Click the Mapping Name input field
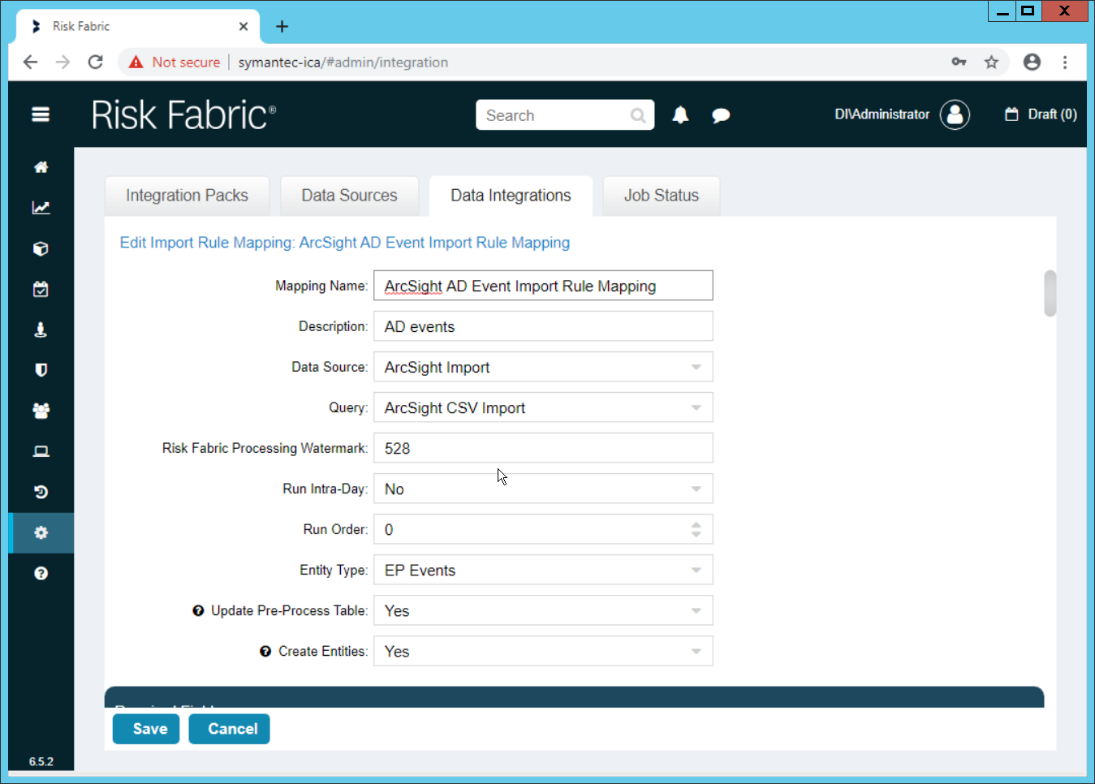Image resolution: width=1095 pixels, height=784 pixels. coord(543,286)
